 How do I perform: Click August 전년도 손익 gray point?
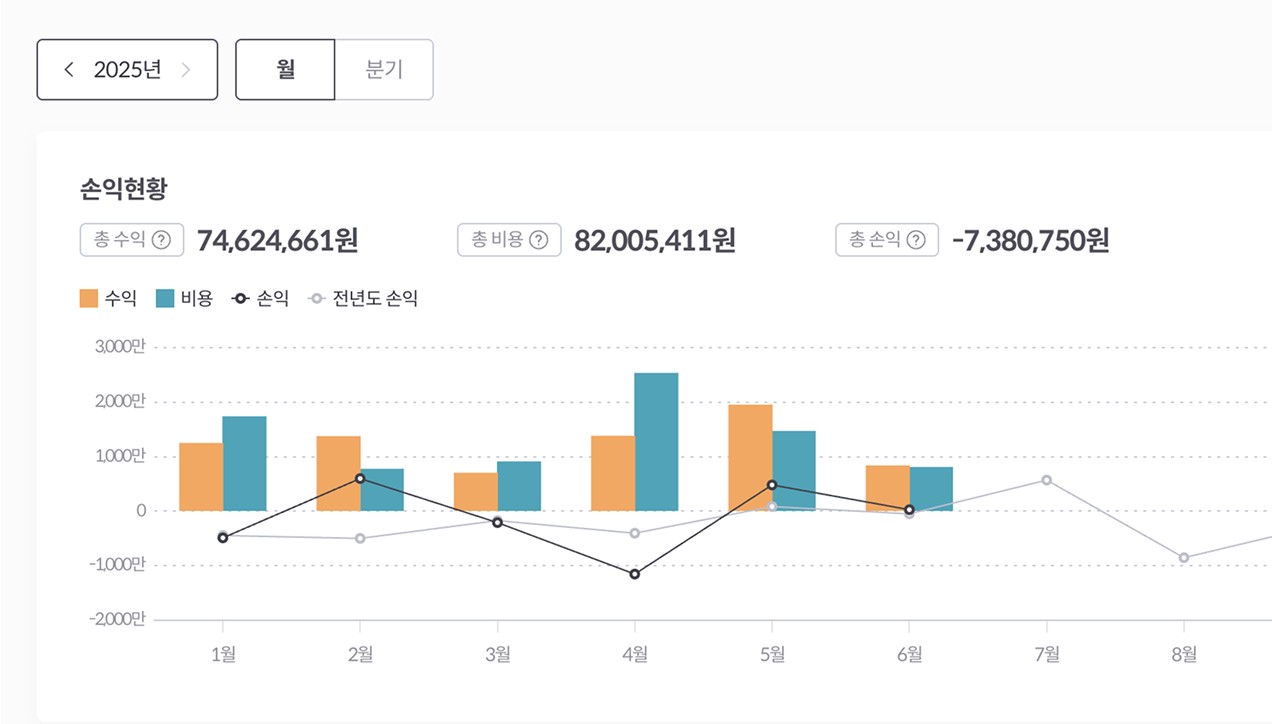[1184, 558]
